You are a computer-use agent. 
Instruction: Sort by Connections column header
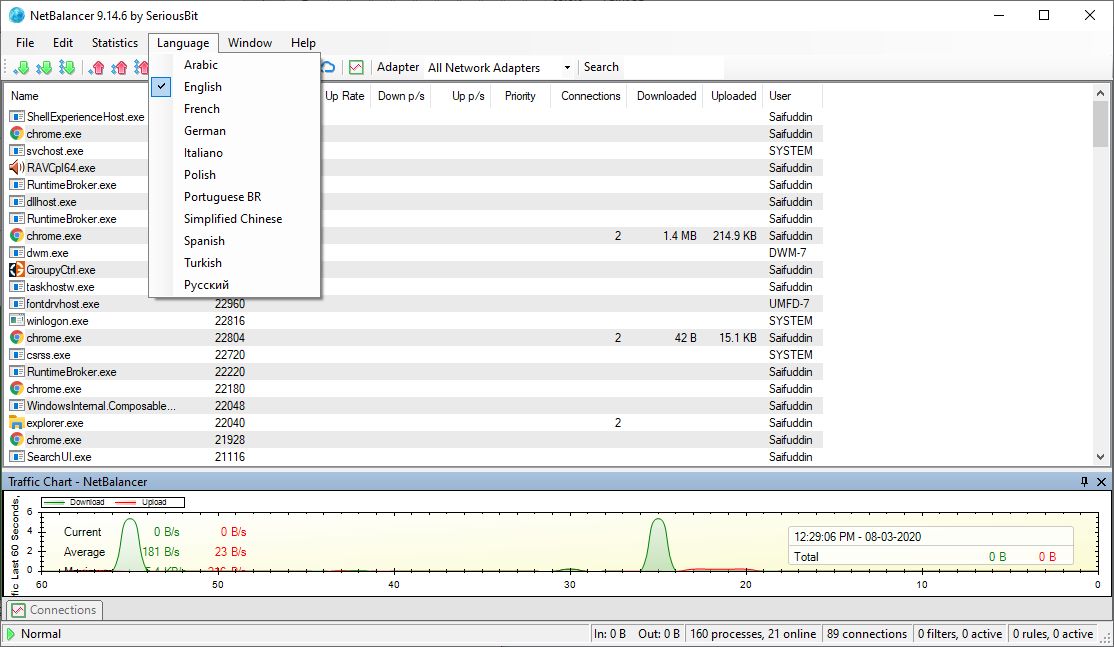pos(590,96)
